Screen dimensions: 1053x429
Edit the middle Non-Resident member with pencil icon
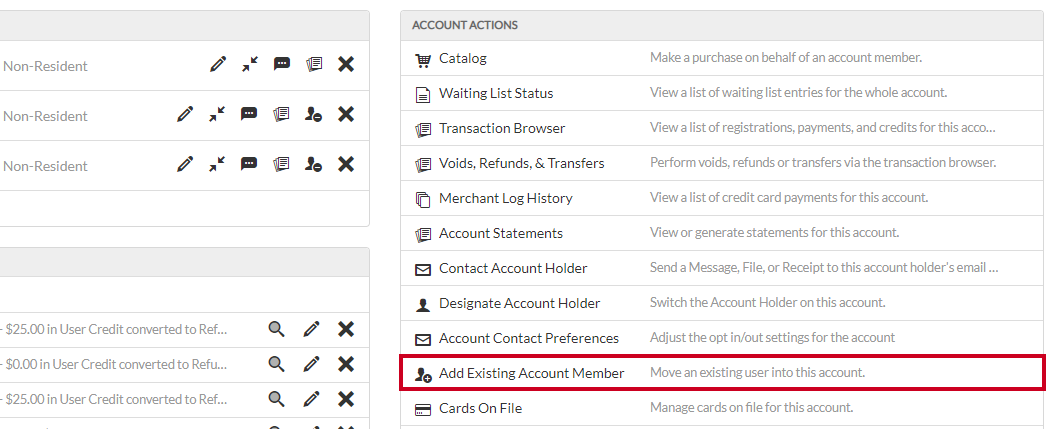click(x=185, y=114)
